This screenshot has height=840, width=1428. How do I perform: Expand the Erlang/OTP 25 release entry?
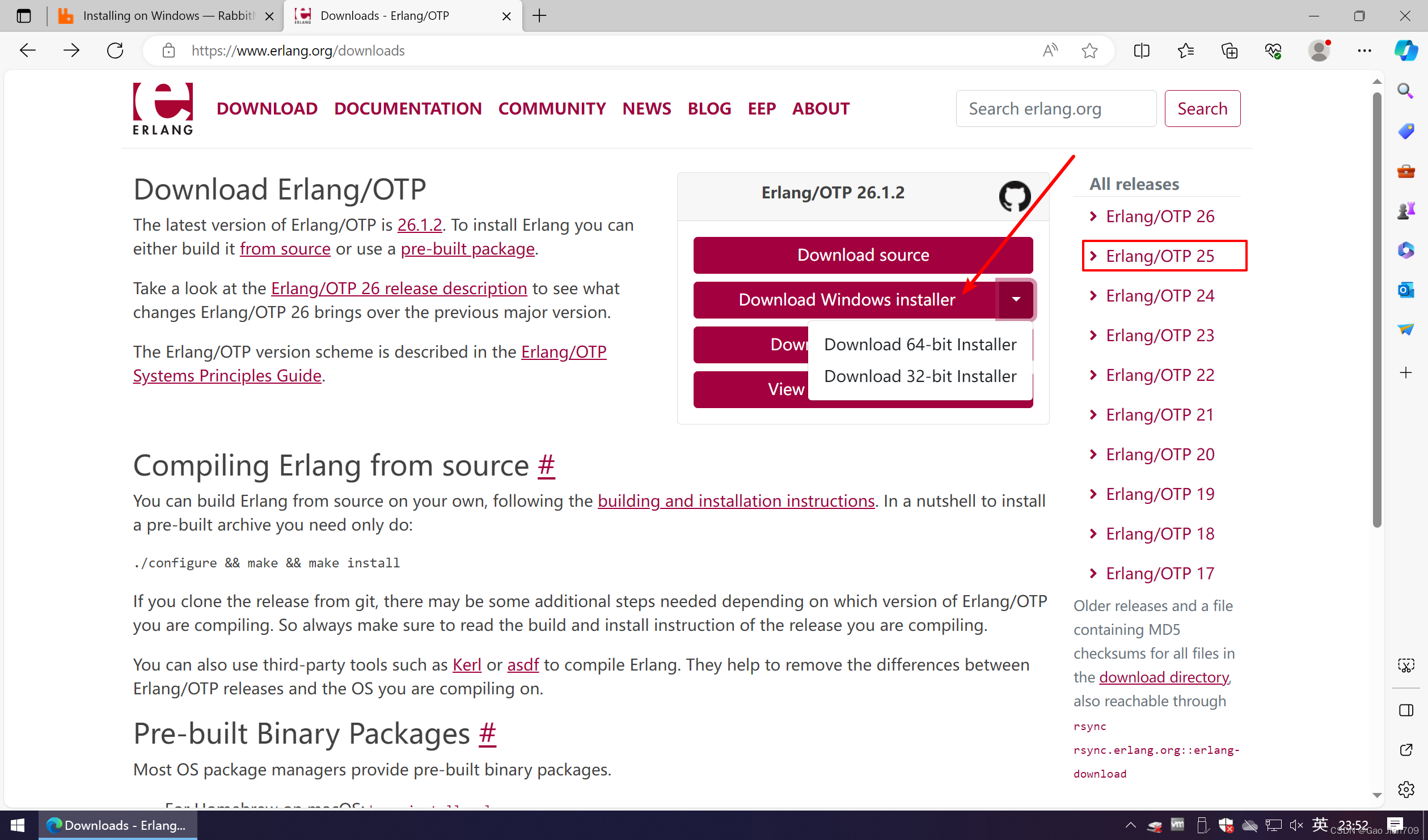tap(1159, 256)
